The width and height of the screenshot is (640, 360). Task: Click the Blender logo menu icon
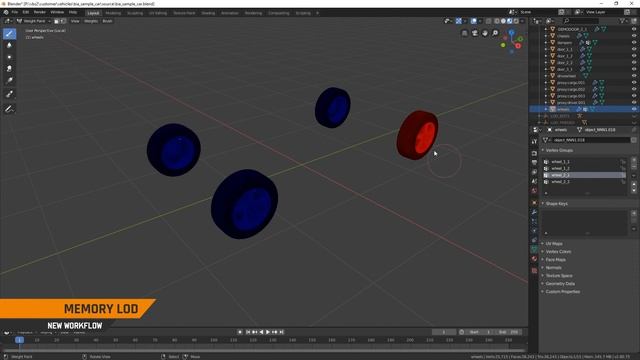[6, 12]
